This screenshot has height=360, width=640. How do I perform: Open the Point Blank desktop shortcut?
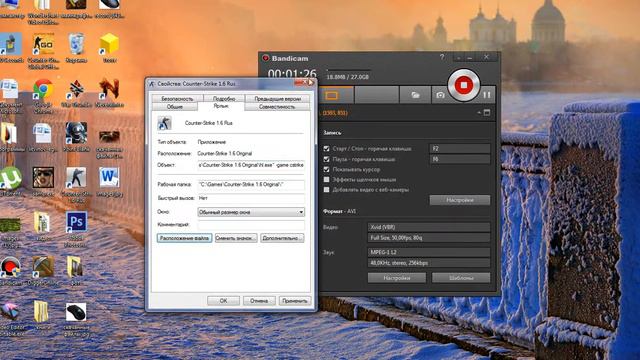tap(76, 133)
